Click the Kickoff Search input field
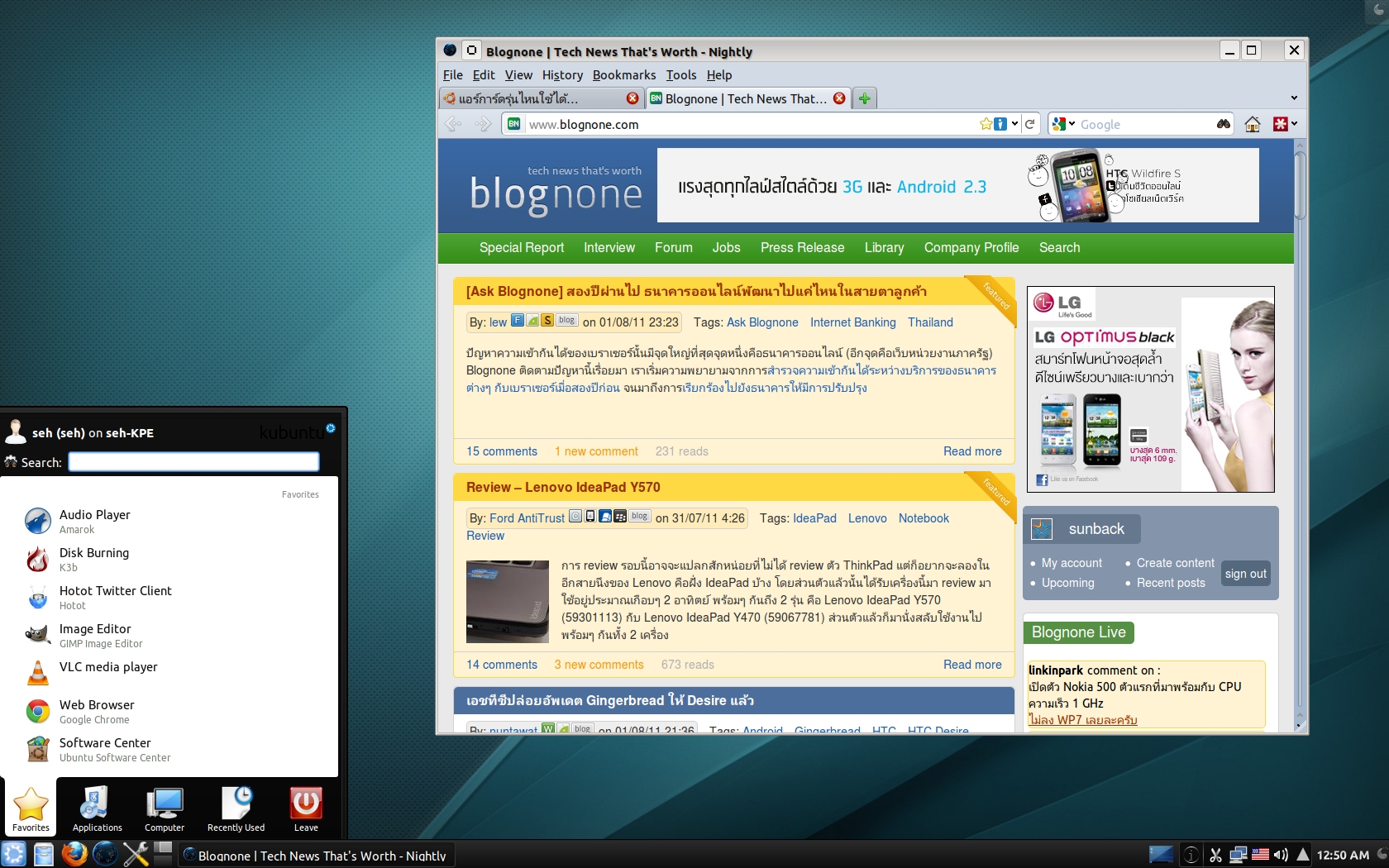Screen dimensions: 1389x868 (193, 462)
